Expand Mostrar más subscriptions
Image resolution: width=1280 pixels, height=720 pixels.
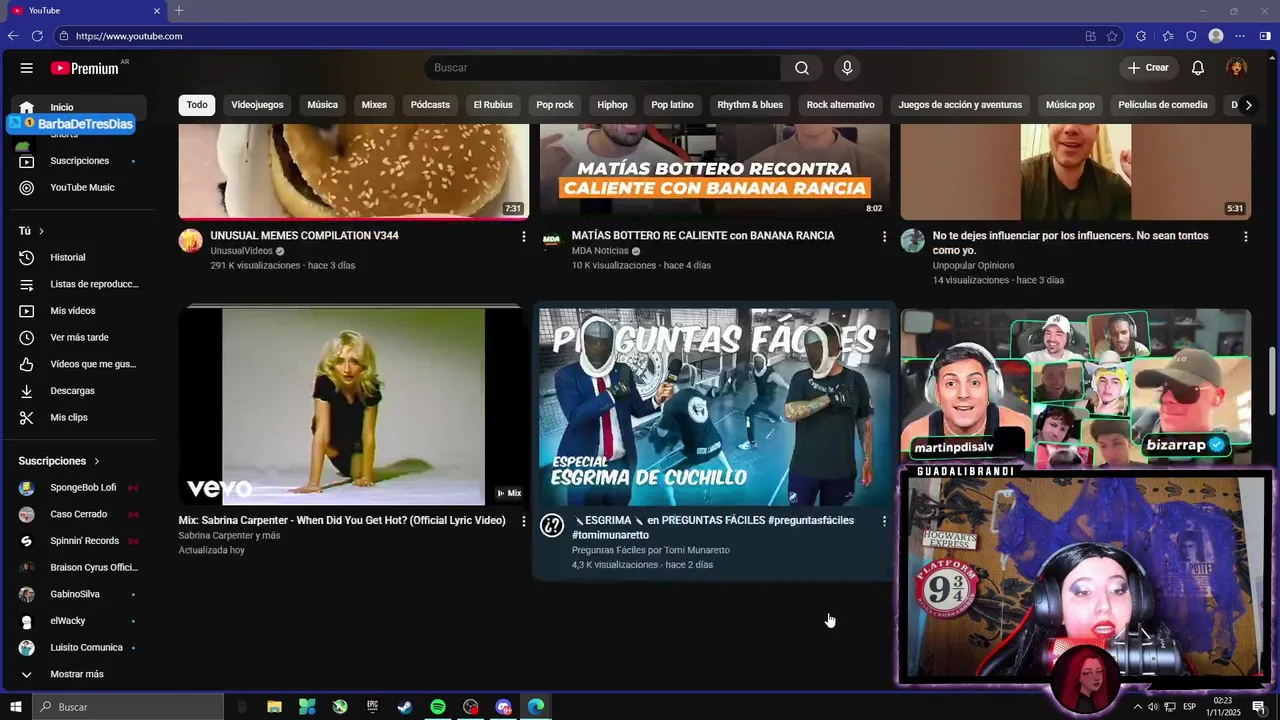(79, 674)
